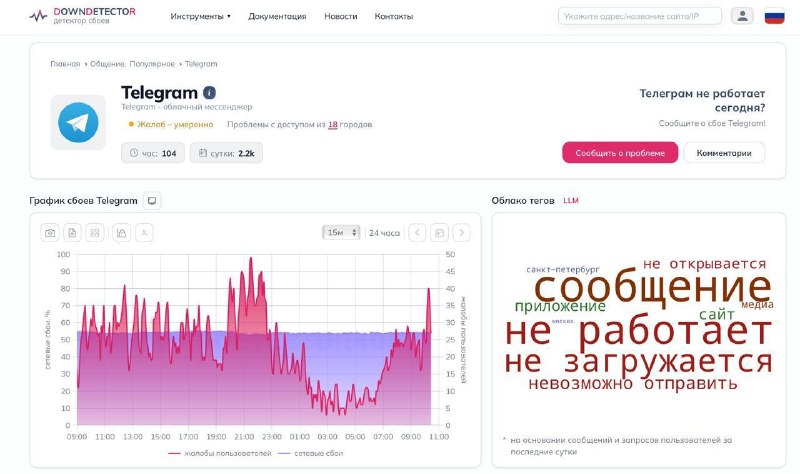The width and height of the screenshot is (800, 474).
Task: Click the не загружается tag
Action: coord(638,362)
